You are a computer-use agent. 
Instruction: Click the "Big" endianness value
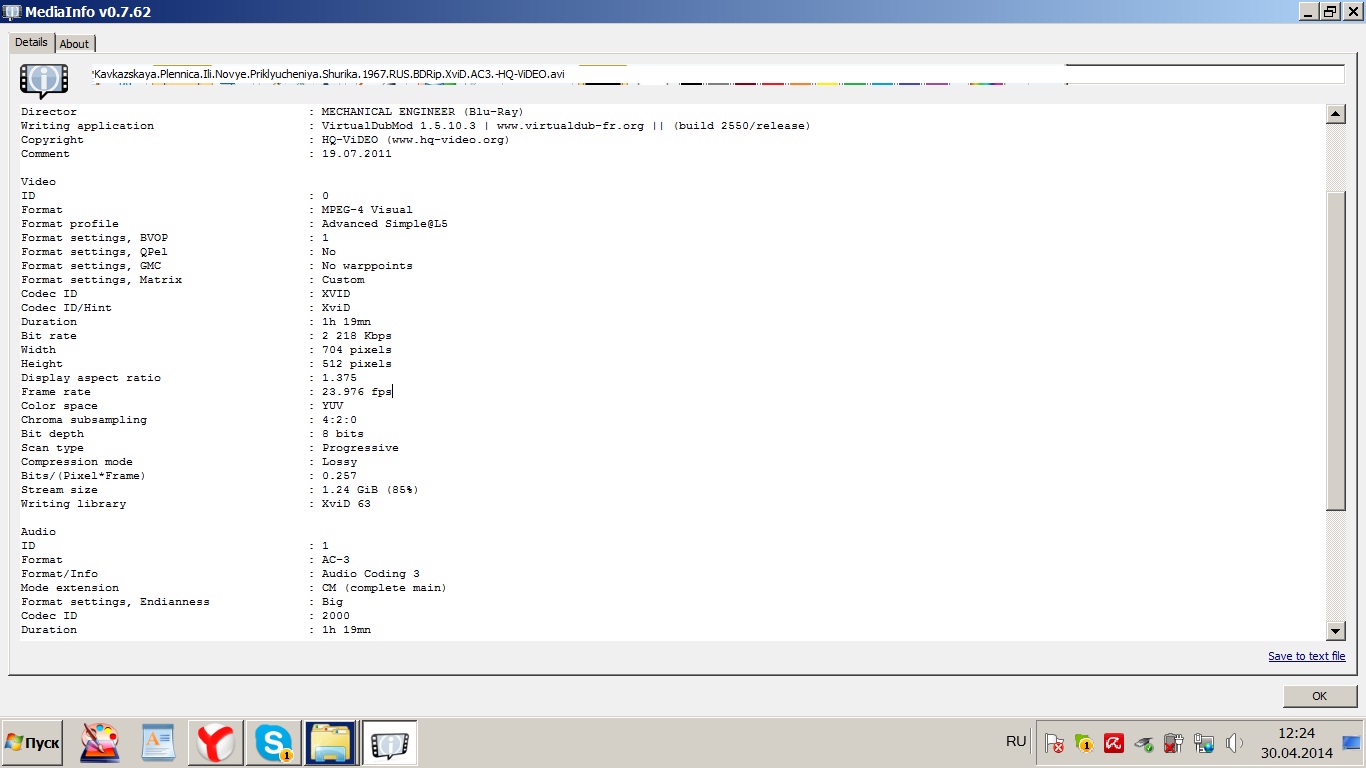pyautogui.click(x=332, y=602)
